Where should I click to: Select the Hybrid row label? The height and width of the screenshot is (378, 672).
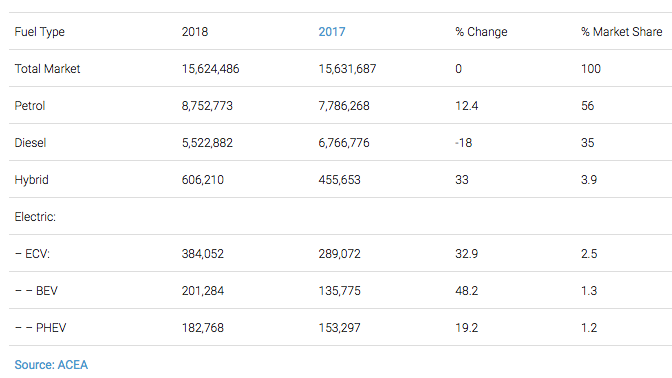pos(31,180)
